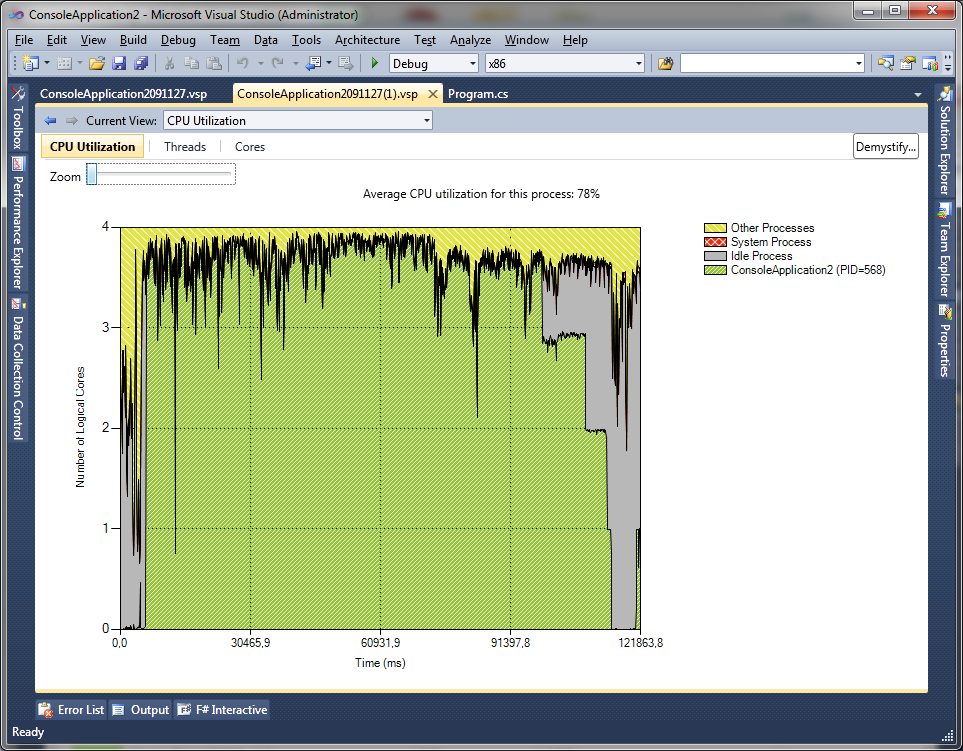963x751 pixels.
Task: Click the ConsoleApplication2 green legend swatch
Action: click(715, 270)
